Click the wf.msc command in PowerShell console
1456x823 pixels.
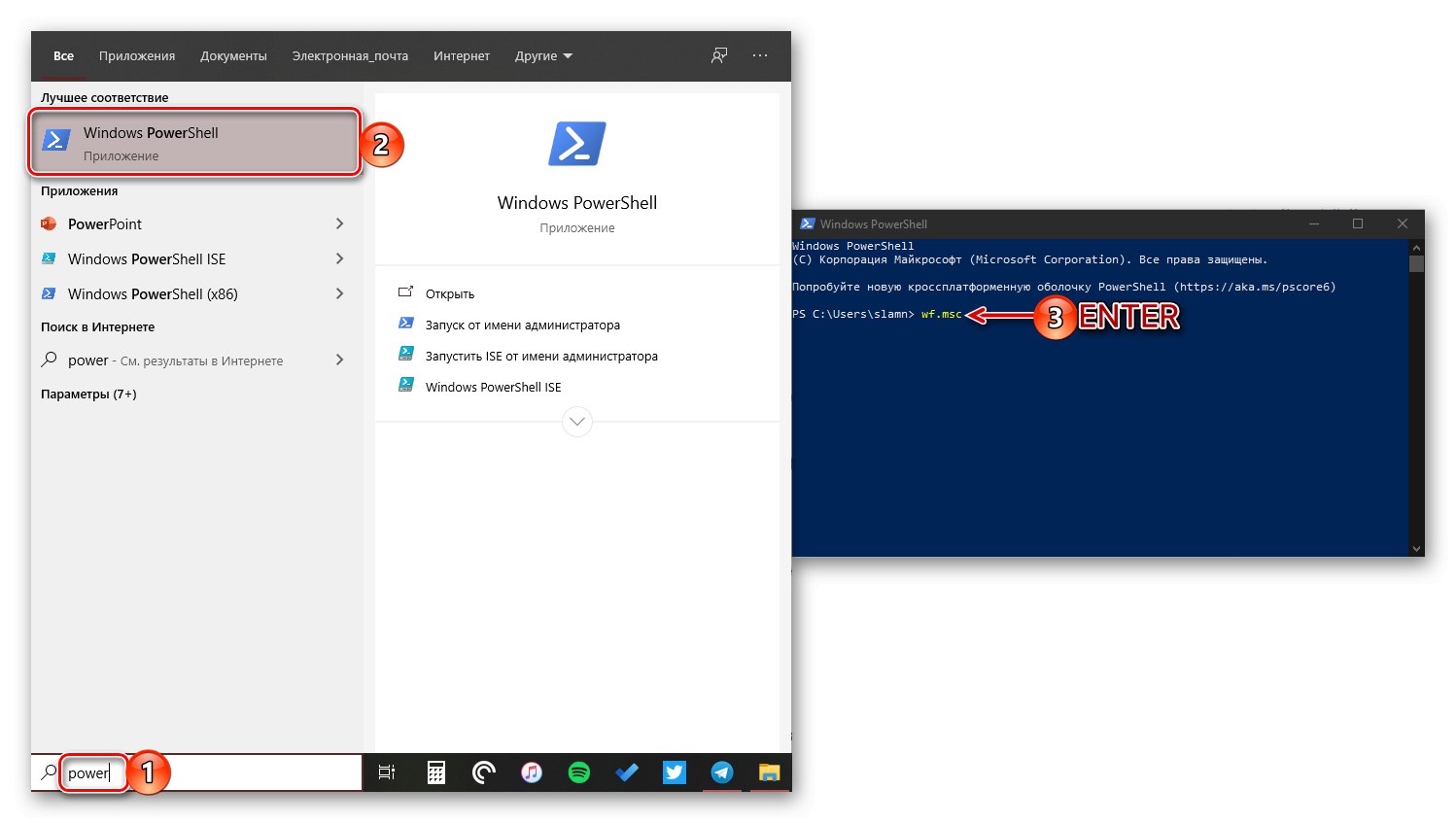[941, 314]
